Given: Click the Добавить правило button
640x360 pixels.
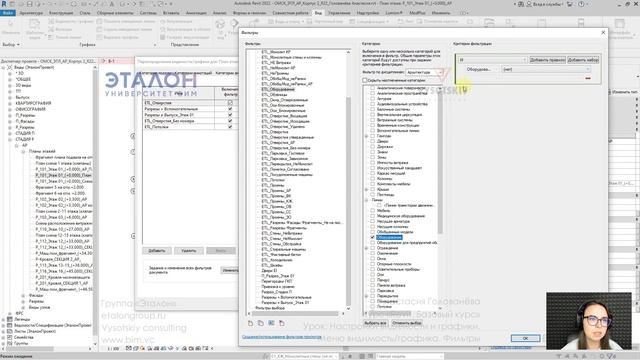Looking at the screenshot, I should click(547, 60).
